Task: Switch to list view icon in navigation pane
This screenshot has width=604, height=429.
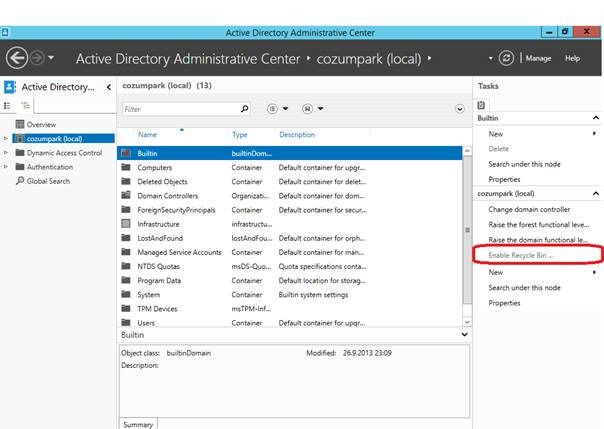Action: 7,105
